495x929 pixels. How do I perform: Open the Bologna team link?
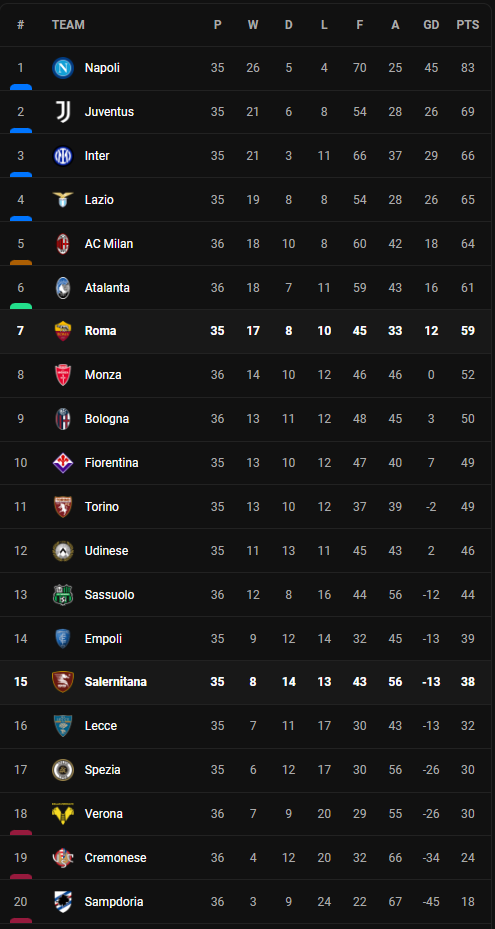107,419
